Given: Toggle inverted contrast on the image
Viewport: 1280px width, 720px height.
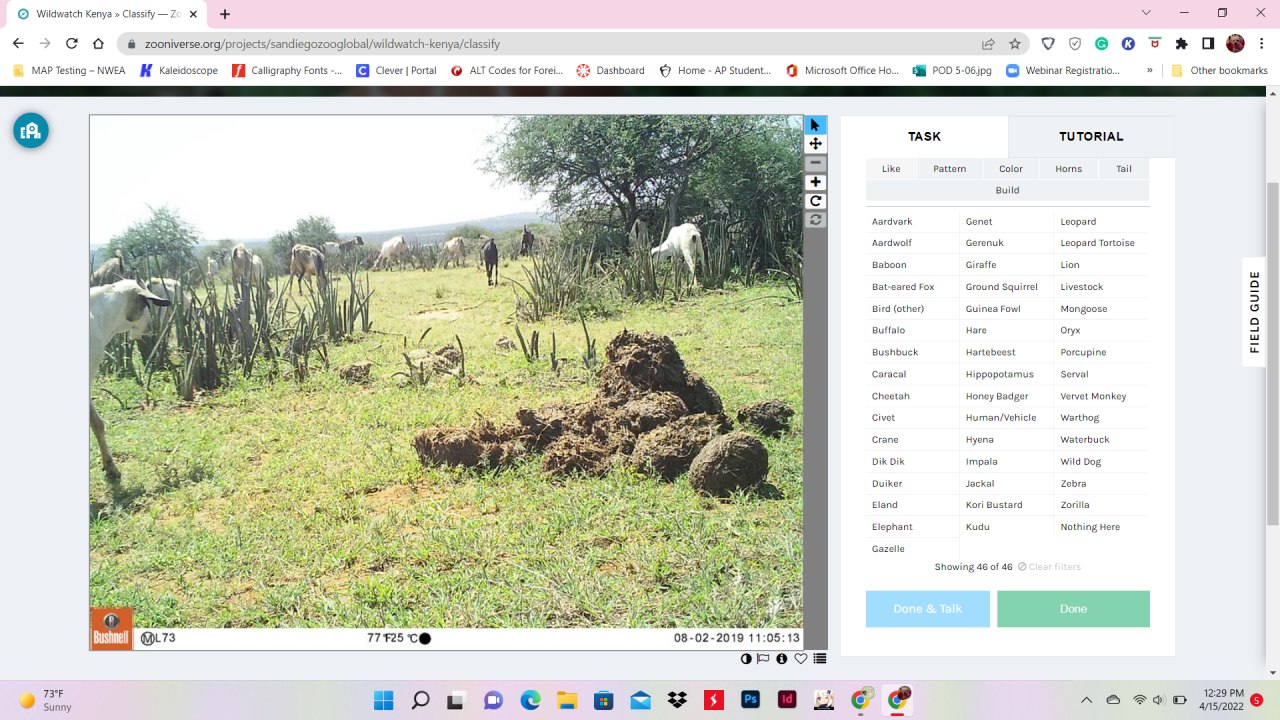Looking at the screenshot, I should [746, 659].
